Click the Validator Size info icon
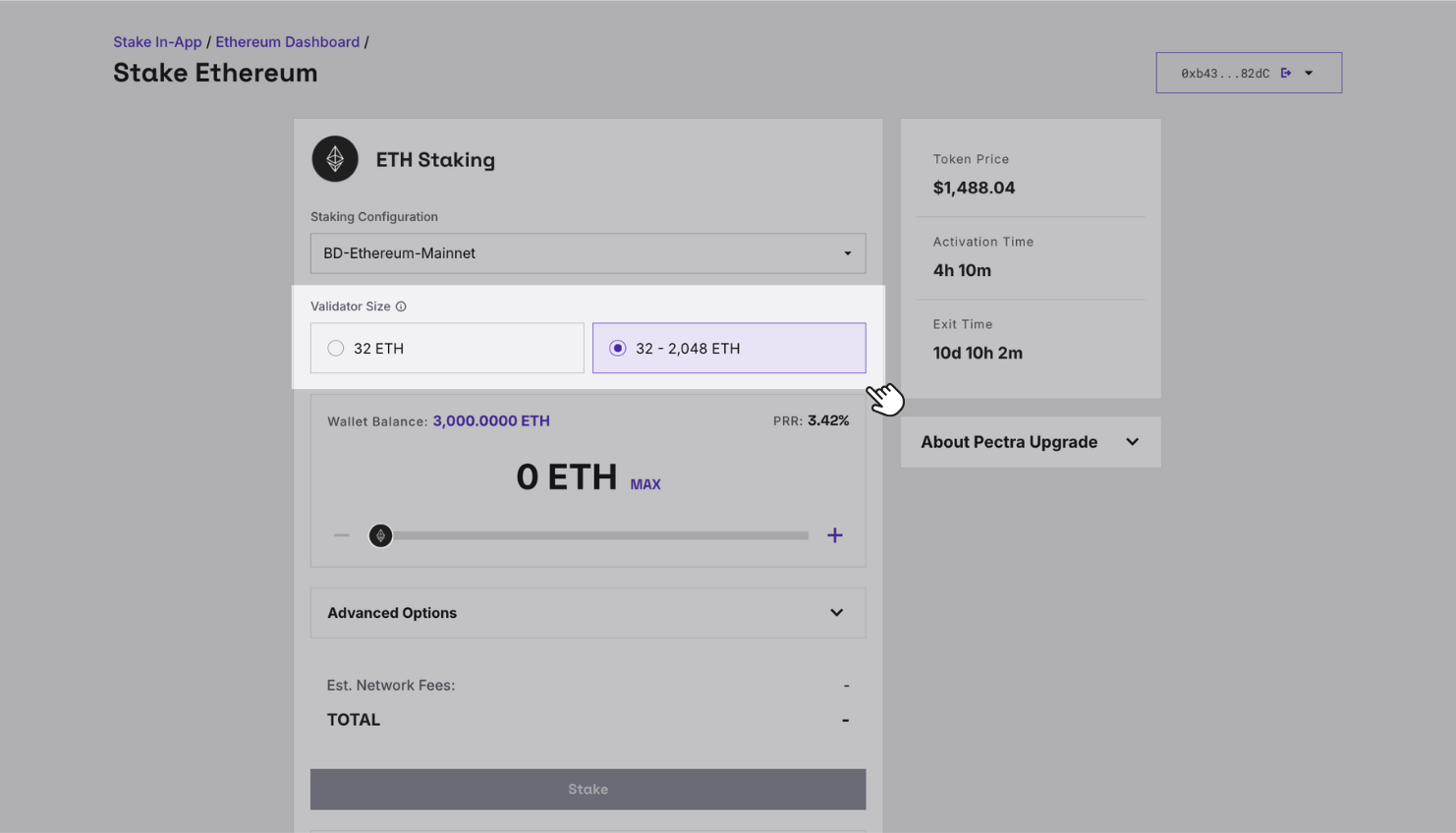The width and height of the screenshot is (1456, 833). (401, 306)
